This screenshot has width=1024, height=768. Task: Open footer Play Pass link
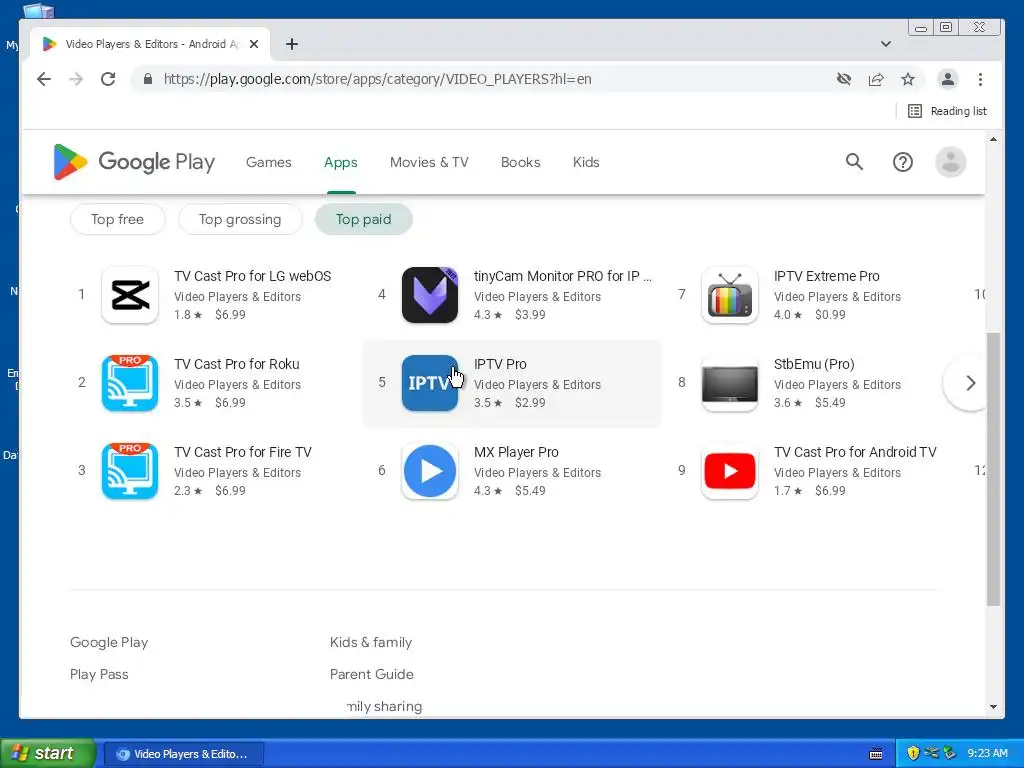99,674
